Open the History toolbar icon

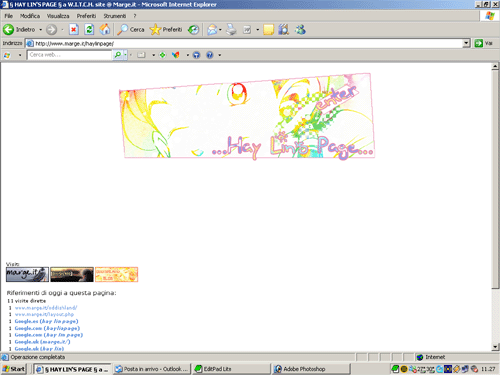pos(193,30)
